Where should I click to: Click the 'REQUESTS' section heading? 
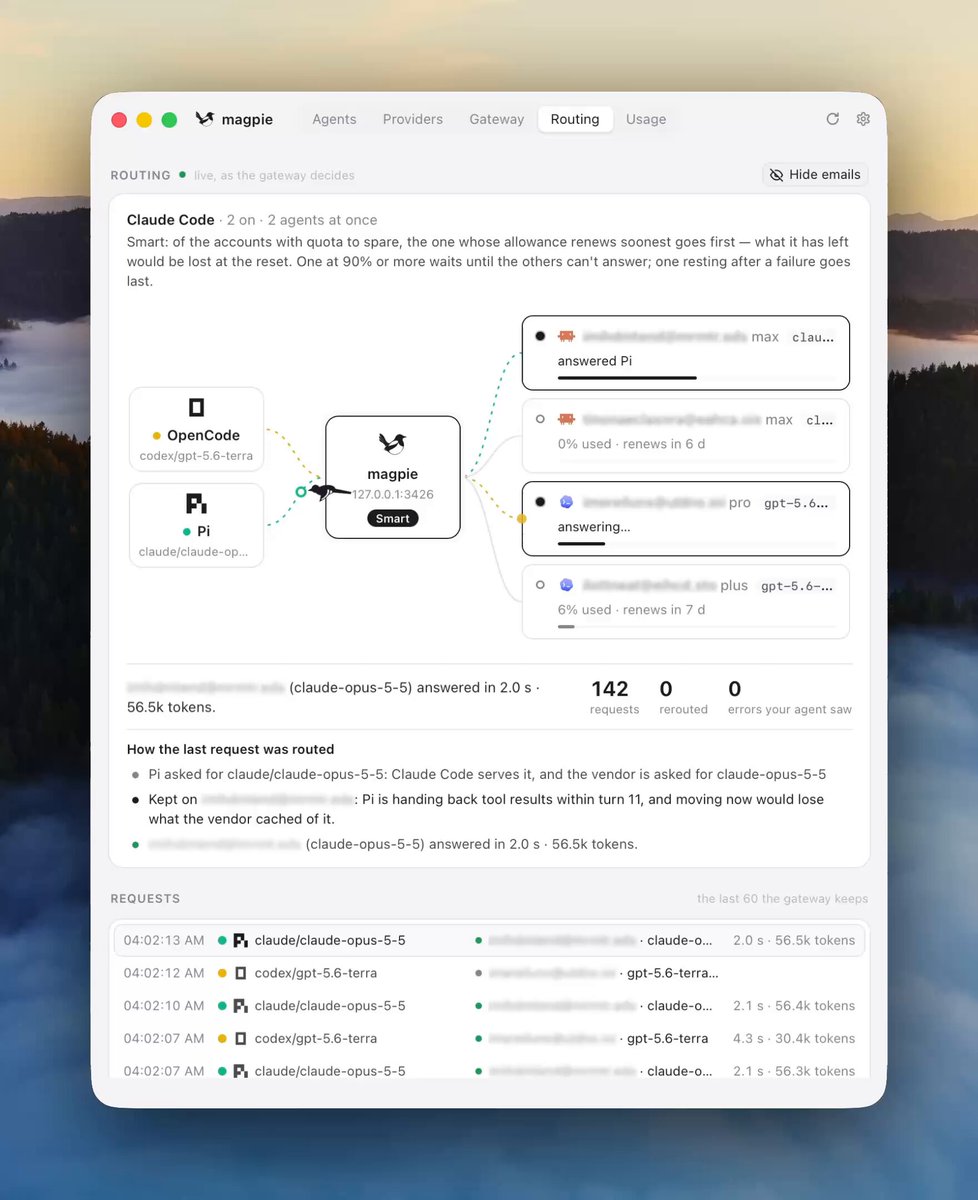click(145, 899)
